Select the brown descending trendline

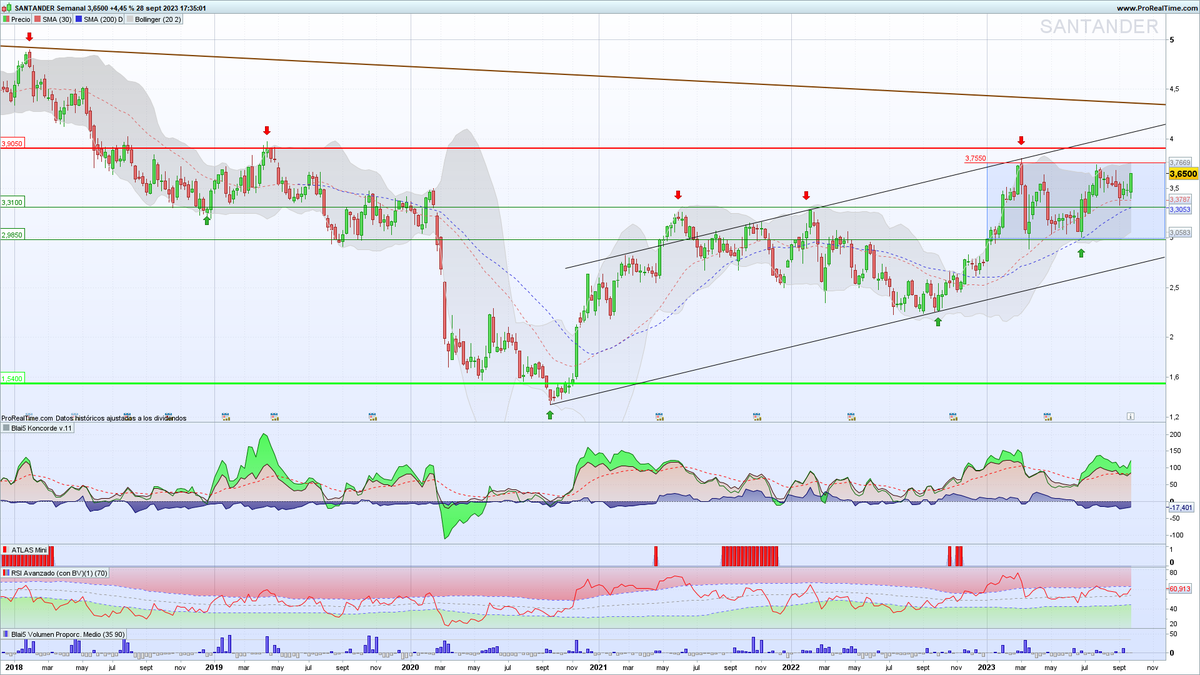point(583,75)
